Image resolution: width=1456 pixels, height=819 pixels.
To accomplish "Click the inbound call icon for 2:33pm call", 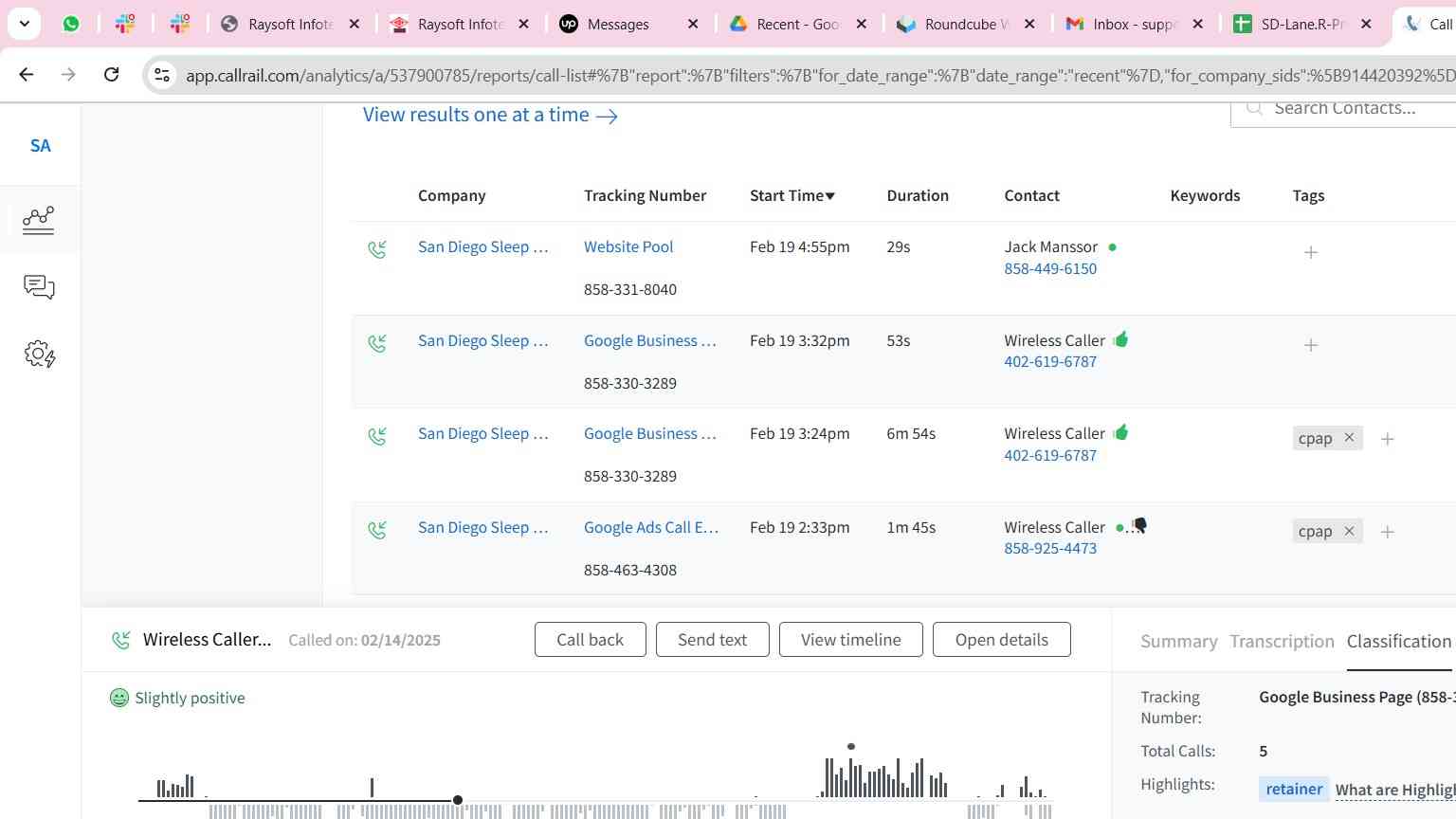I will point(377,530).
